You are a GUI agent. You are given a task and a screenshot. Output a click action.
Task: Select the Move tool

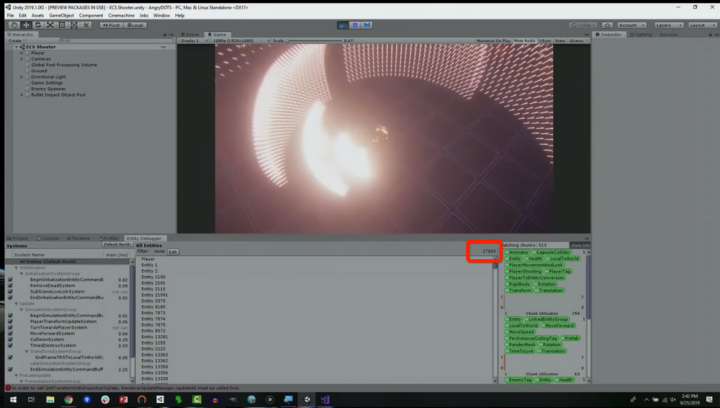(x=26, y=25)
